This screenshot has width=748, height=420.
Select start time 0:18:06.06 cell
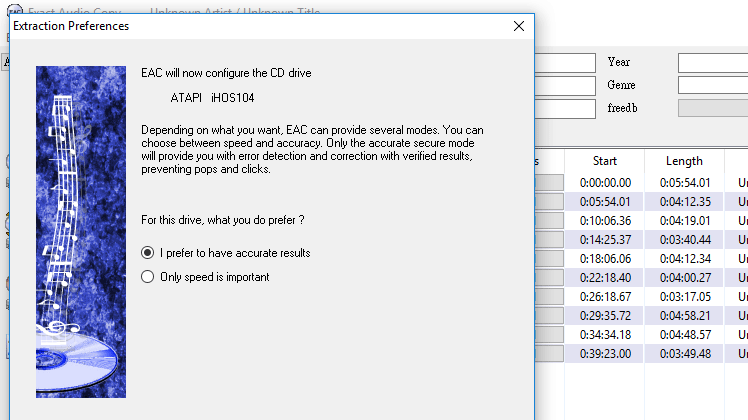[x=605, y=259]
